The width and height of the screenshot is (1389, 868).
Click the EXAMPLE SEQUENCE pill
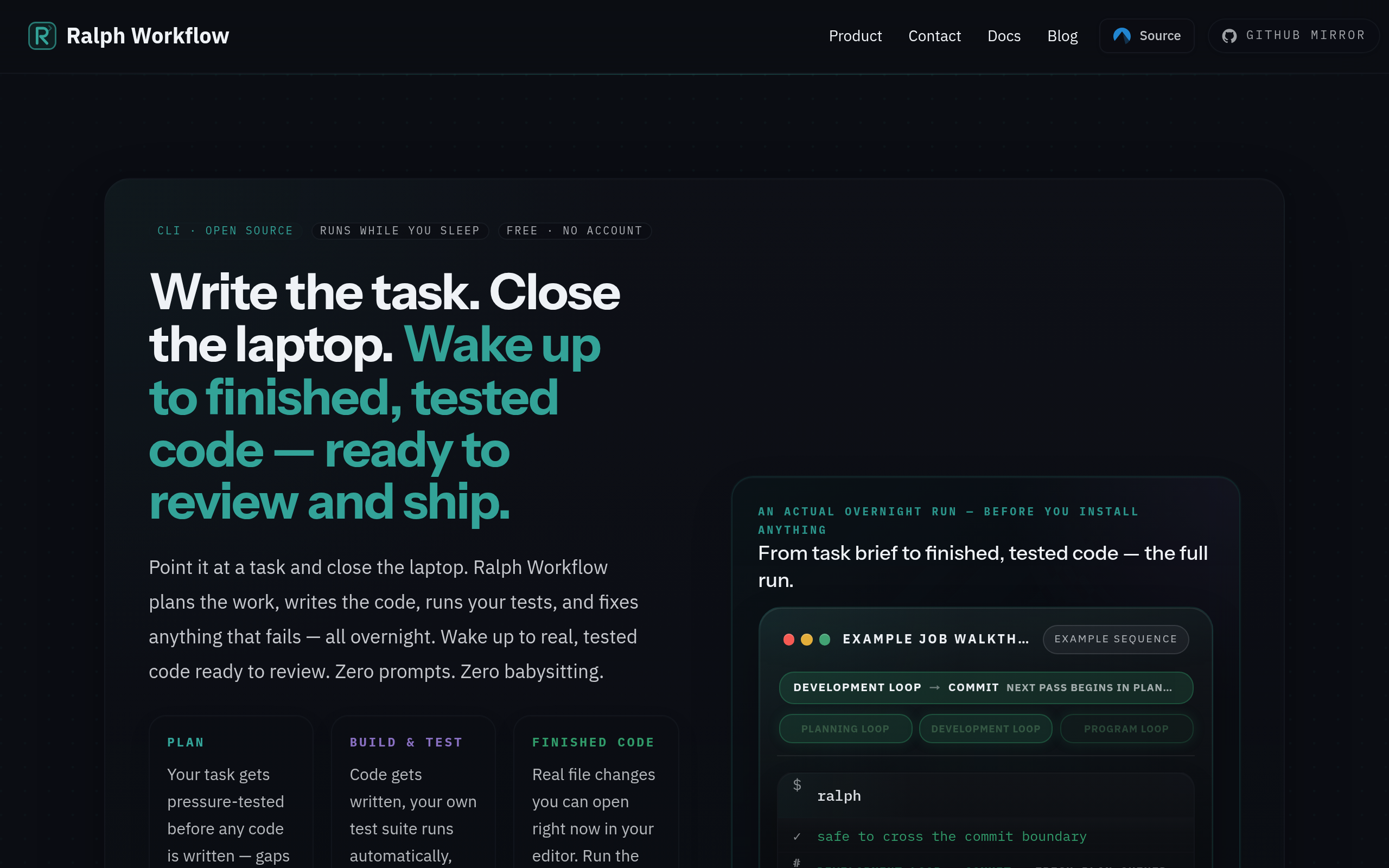pyautogui.click(x=1115, y=639)
